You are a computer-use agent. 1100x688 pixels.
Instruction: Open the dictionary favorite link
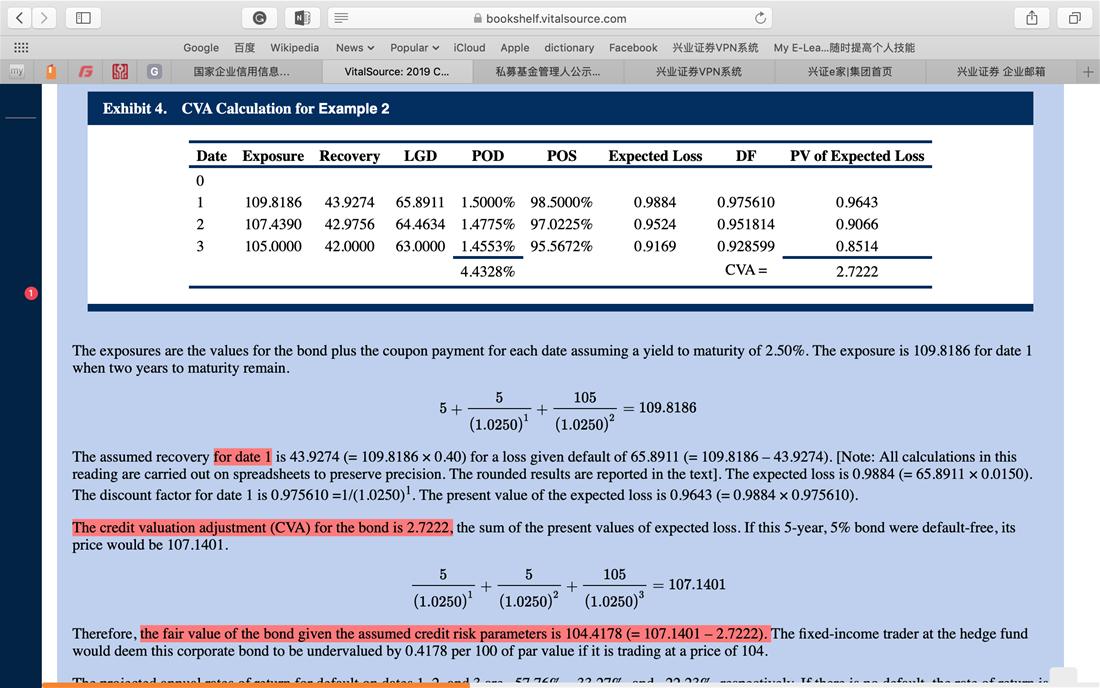(569, 48)
